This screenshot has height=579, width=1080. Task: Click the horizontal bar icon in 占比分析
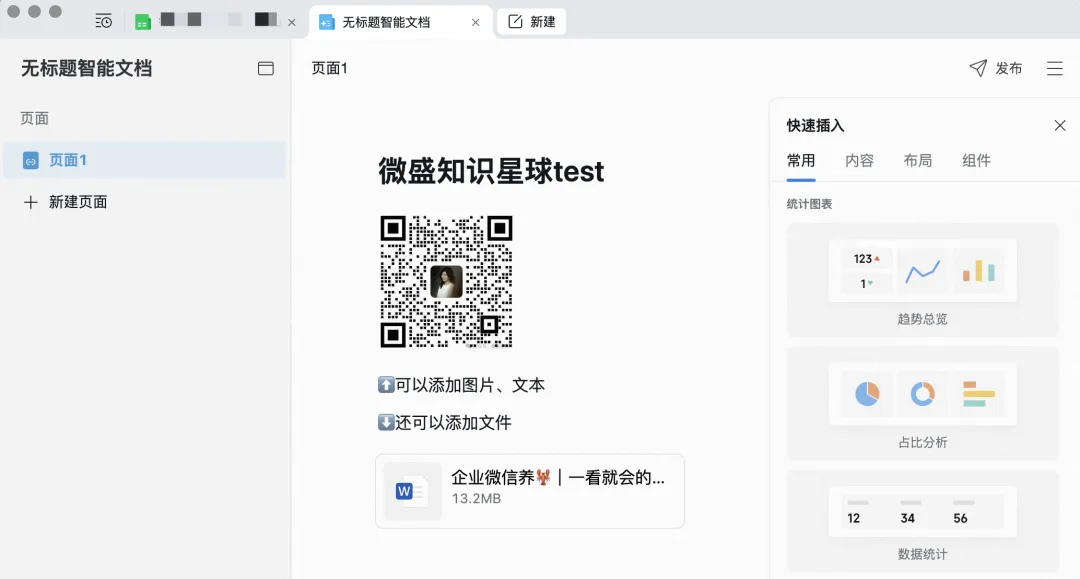(x=978, y=394)
